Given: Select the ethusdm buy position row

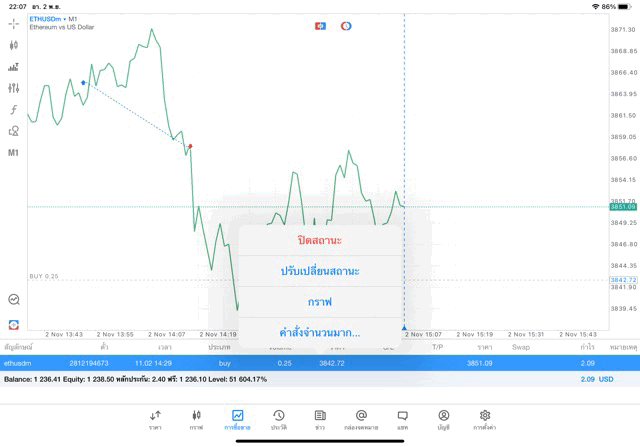Looking at the screenshot, I should tap(120, 363).
